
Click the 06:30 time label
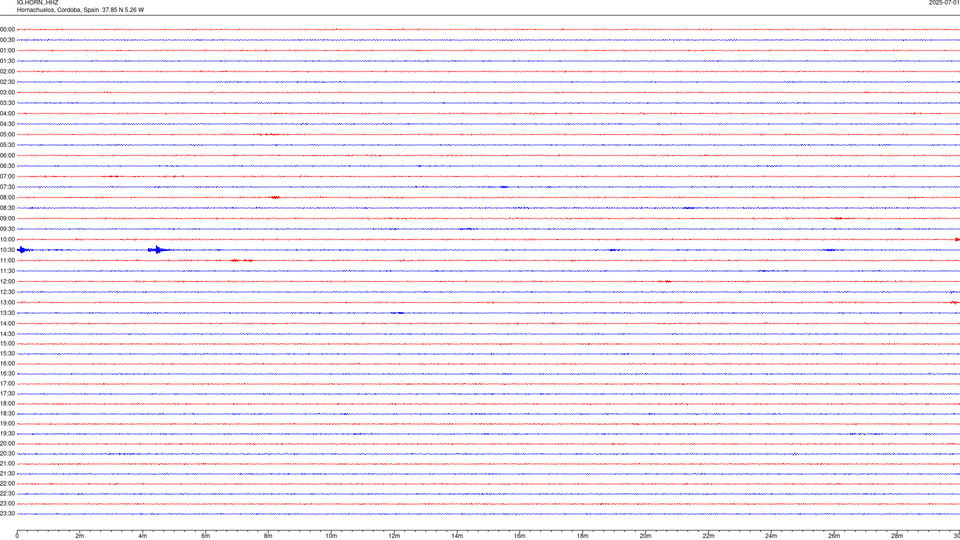7,166
